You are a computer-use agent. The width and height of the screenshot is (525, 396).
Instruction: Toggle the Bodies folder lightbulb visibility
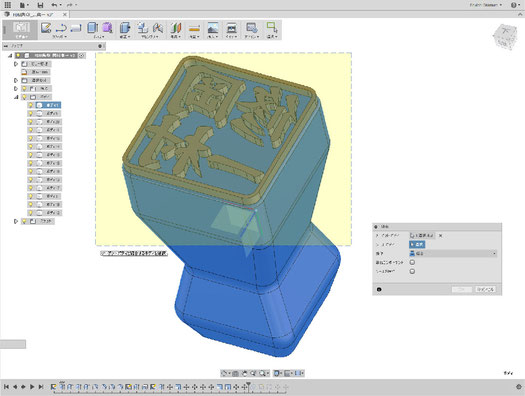coord(24,97)
